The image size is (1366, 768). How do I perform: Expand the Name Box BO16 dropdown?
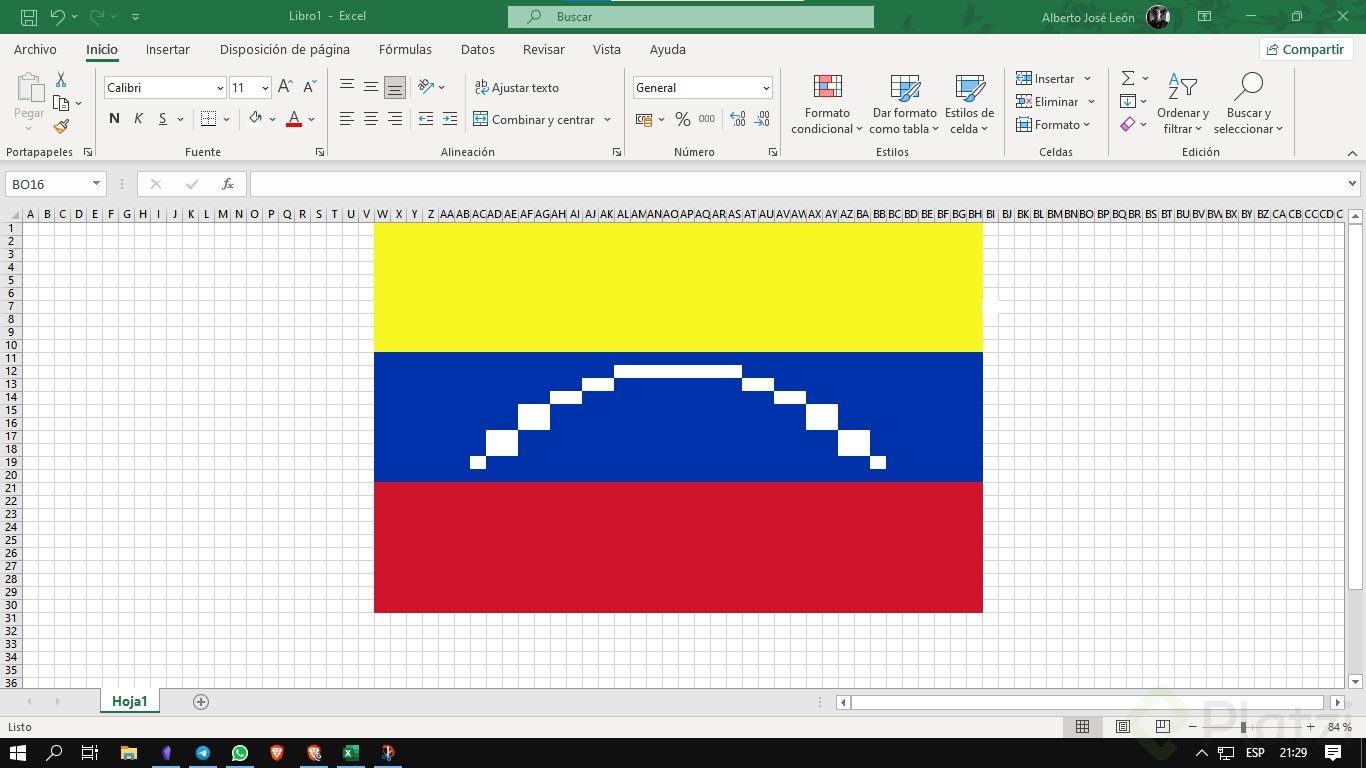[x=97, y=184]
